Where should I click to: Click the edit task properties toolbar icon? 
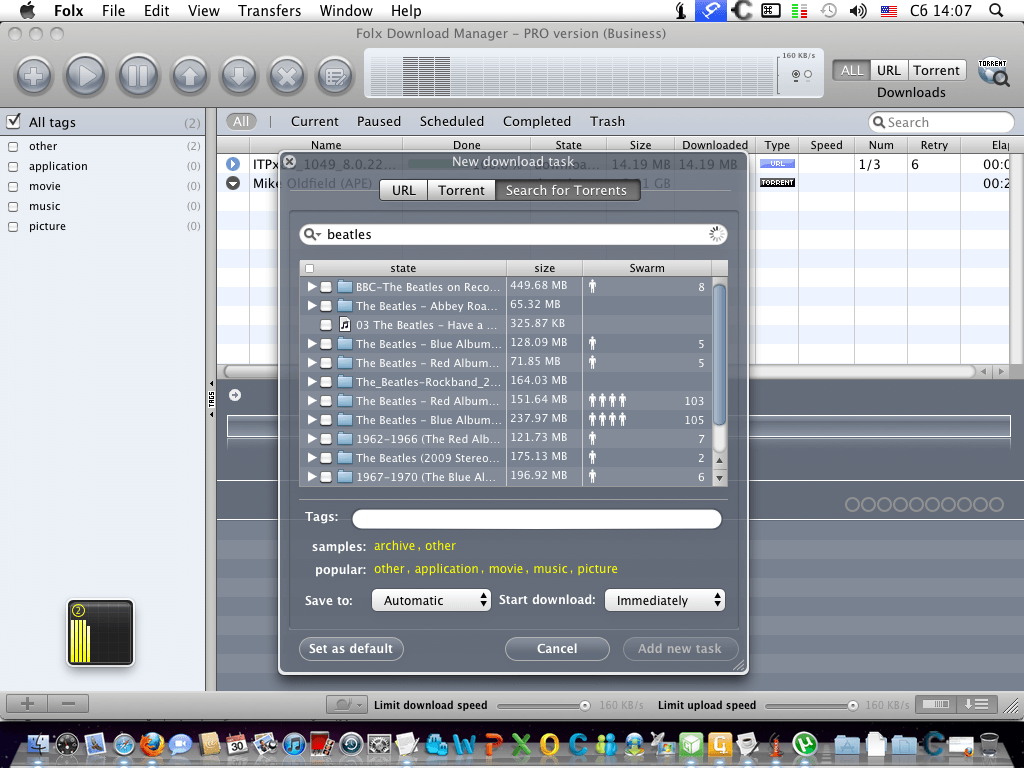point(335,76)
